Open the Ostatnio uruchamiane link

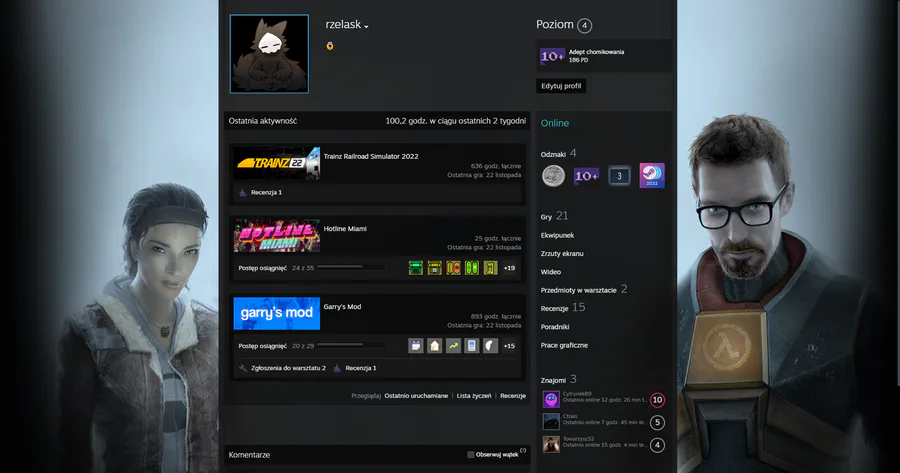tap(416, 396)
